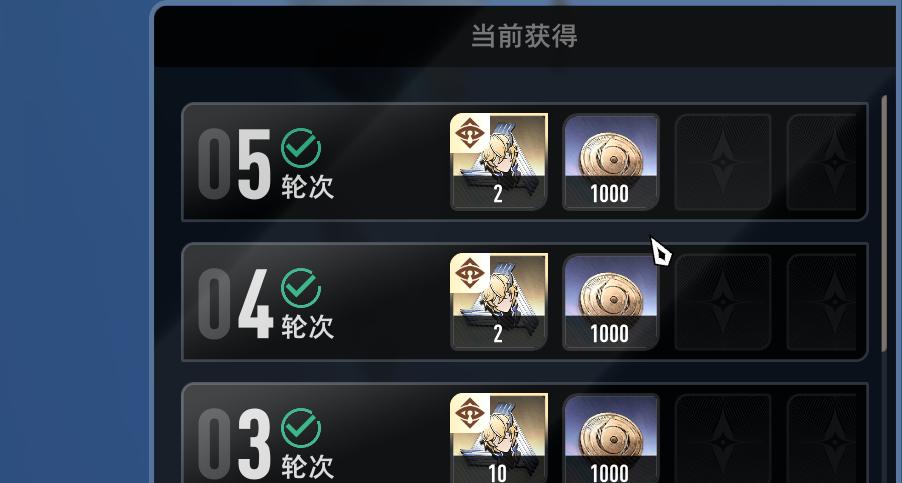The image size is (902, 483).
Task: Click the first empty reward slot in round 03
Action: click(x=723, y=438)
